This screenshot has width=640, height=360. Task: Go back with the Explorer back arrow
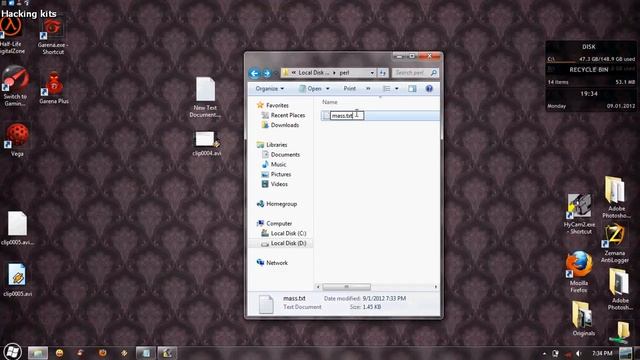254,73
